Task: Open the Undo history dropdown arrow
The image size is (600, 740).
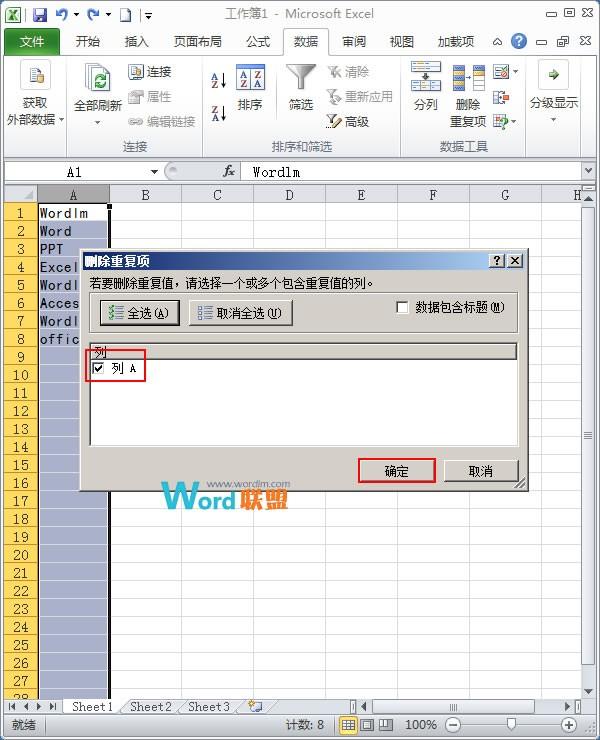Action: coord(76,15)
